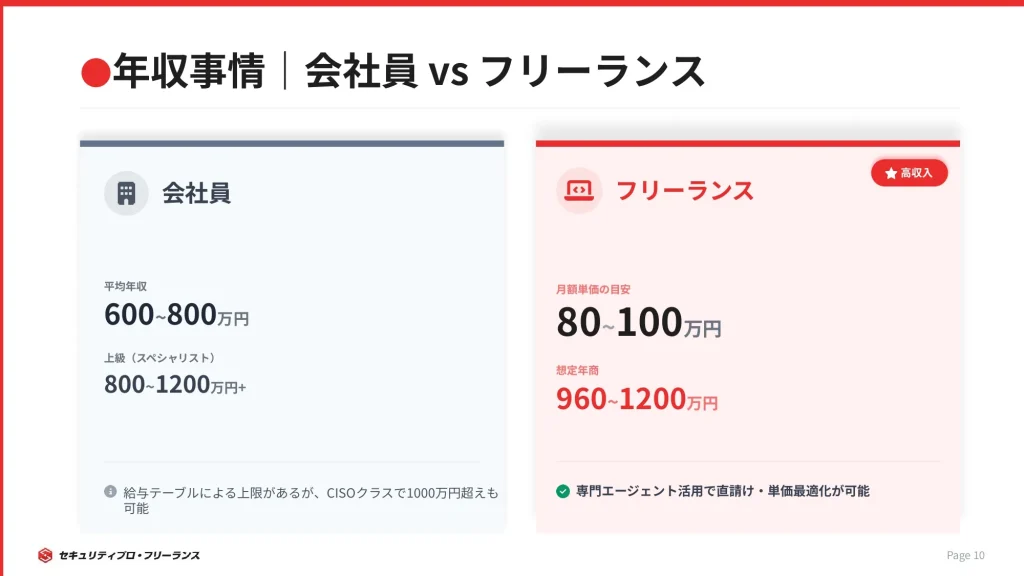Click the red circle bullet before the title

94,73
